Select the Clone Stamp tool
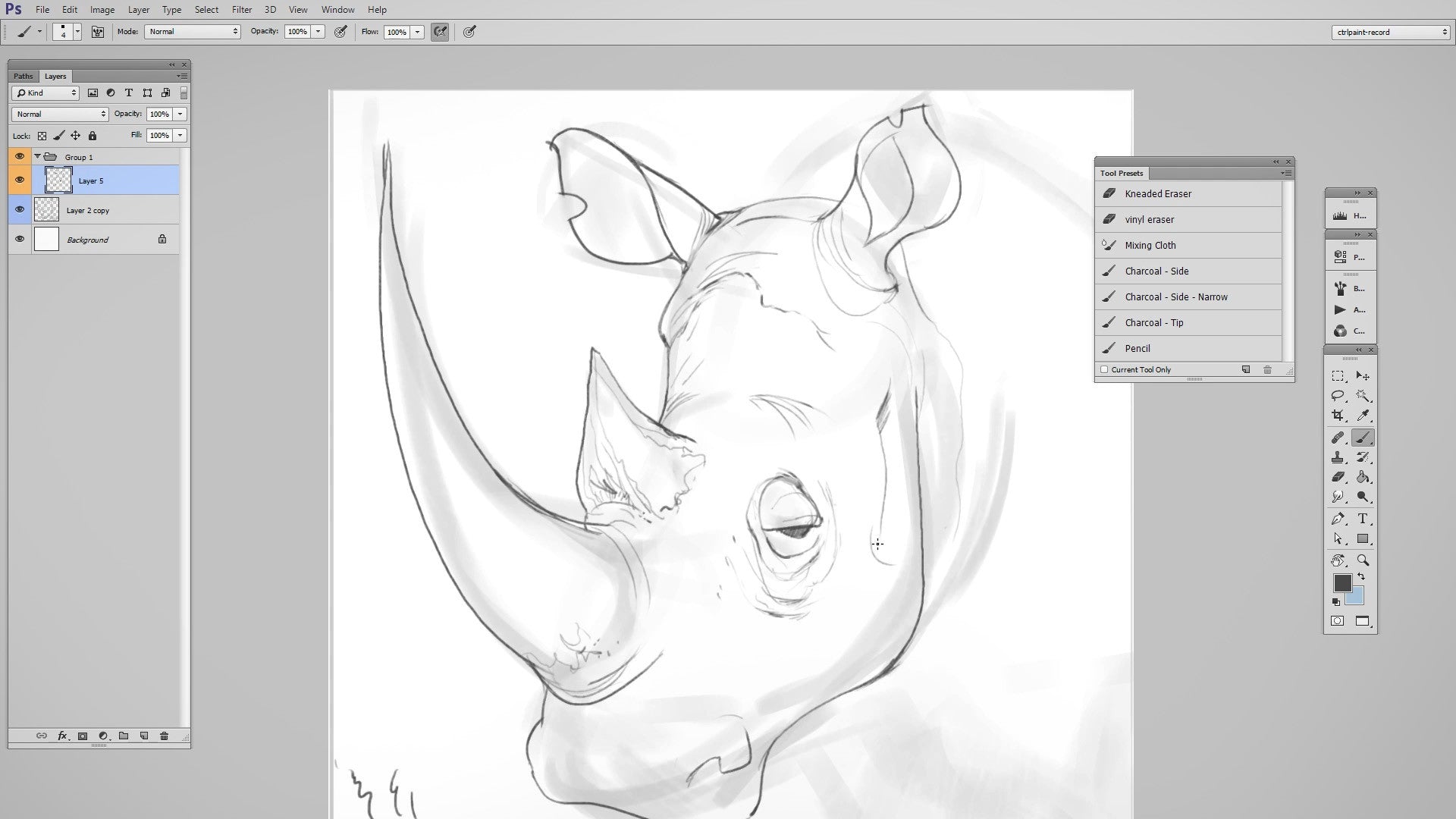The width and height of the screenshot is (1456, 819). click(x=1338, y=457)
